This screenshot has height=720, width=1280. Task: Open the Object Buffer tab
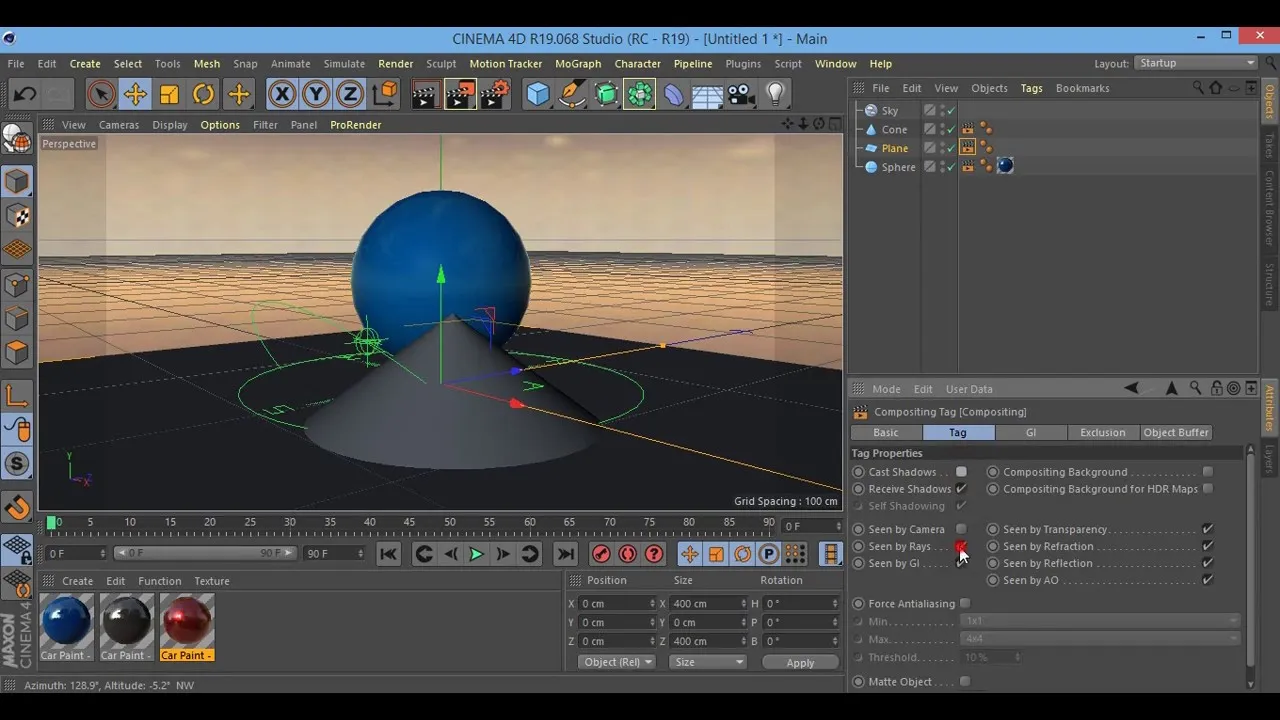(1176, 432)
